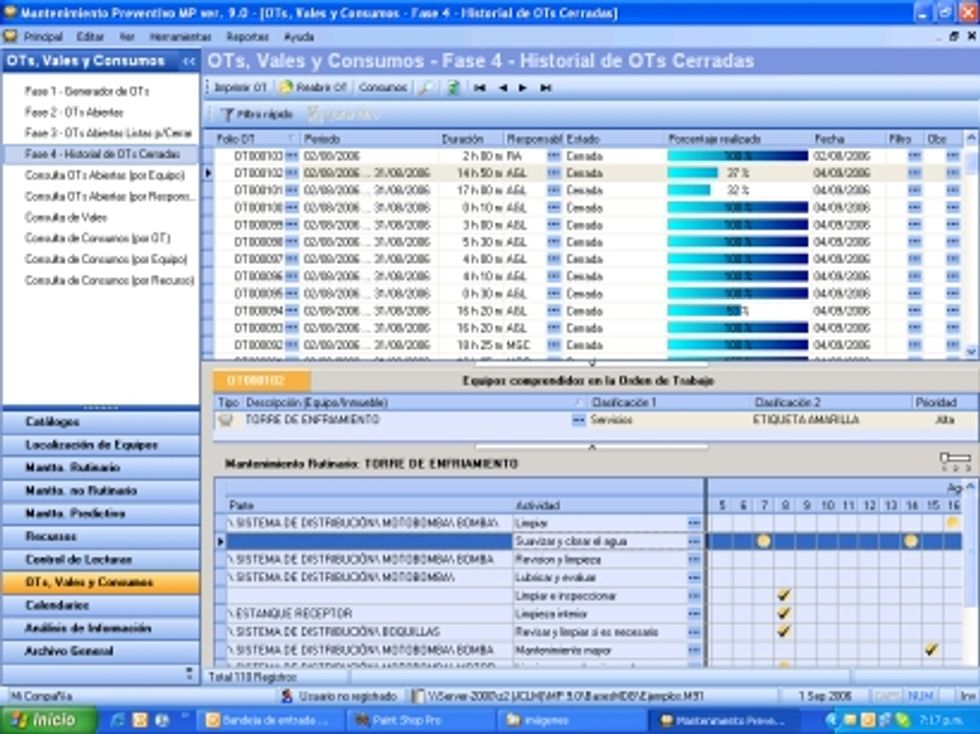Adjust the timeline zoom slider above the calendar
The width and height of the screenshot is (980, 734).
(955, 460)
